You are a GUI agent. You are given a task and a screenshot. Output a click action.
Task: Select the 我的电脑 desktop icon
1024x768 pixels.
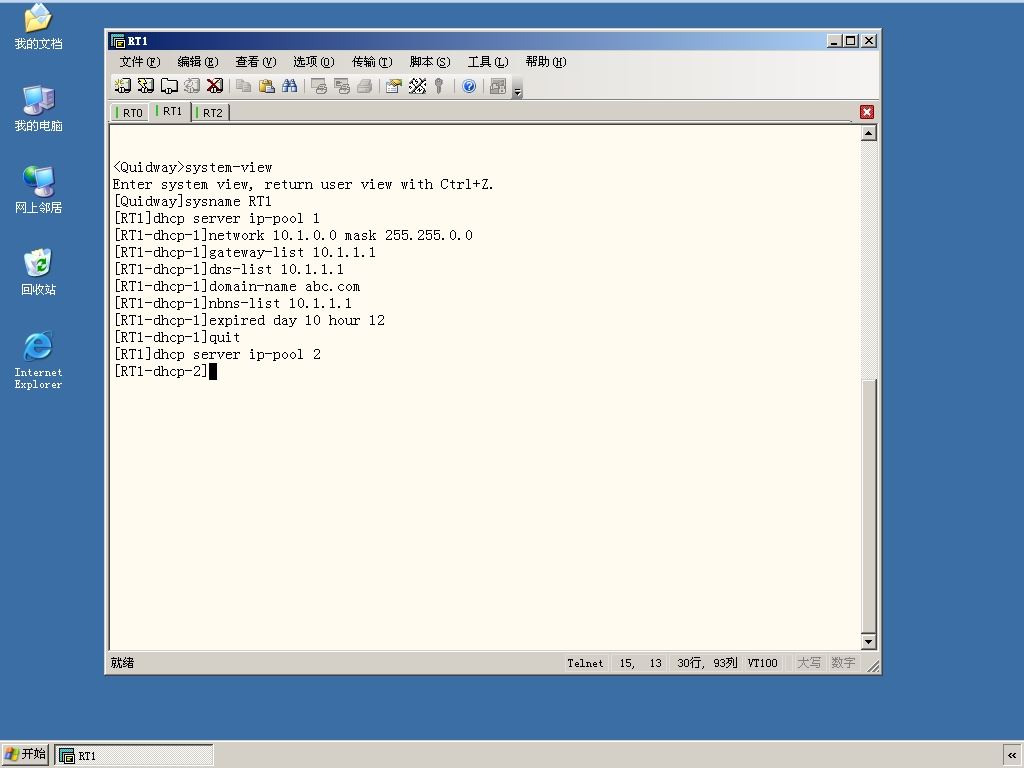pos(38,108)
